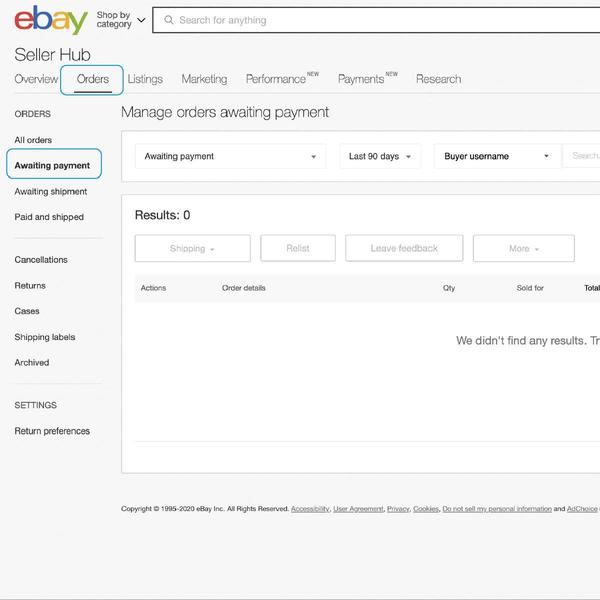The width and height of the screenshot is (600, 600).
Task: Click the Order details column header
Action: point(244,288)
